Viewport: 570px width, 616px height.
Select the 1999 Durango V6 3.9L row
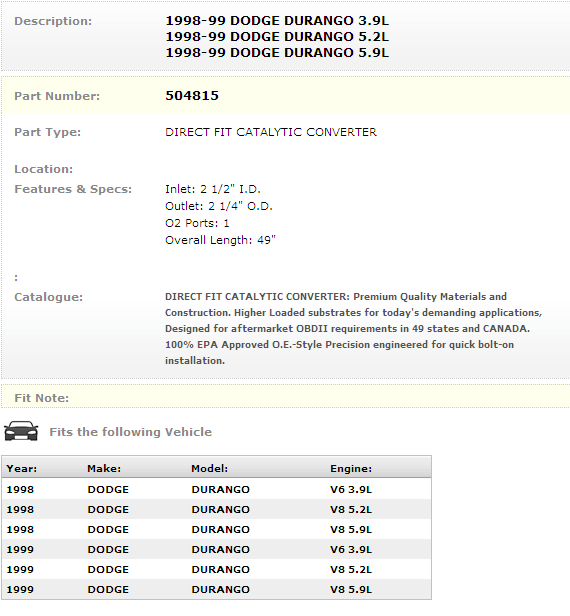point(216,549)
